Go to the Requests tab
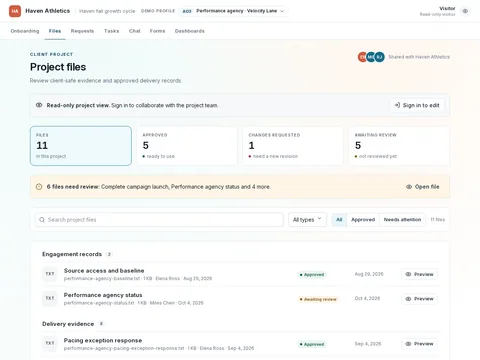Screen dimensions: 480x360 point(82,31)
